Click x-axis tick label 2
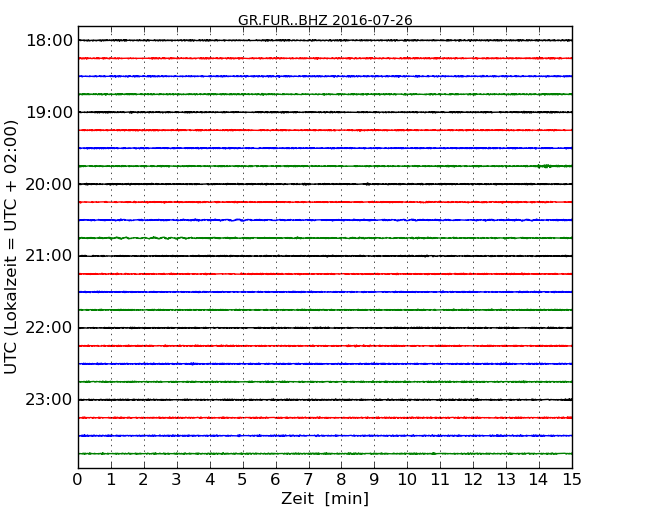 pyautogui.click(x=144, y=480)
